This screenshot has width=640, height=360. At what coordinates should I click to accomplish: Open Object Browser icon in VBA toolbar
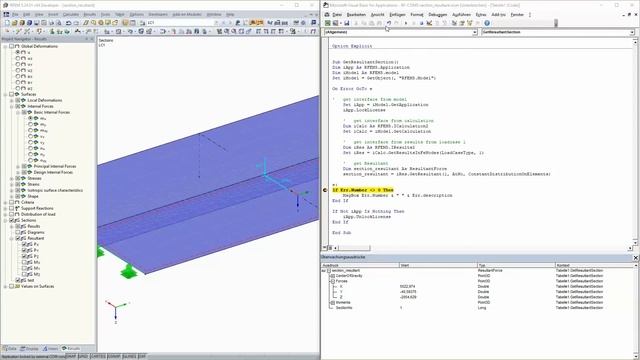pyautogui.click(x=469, y=23)
